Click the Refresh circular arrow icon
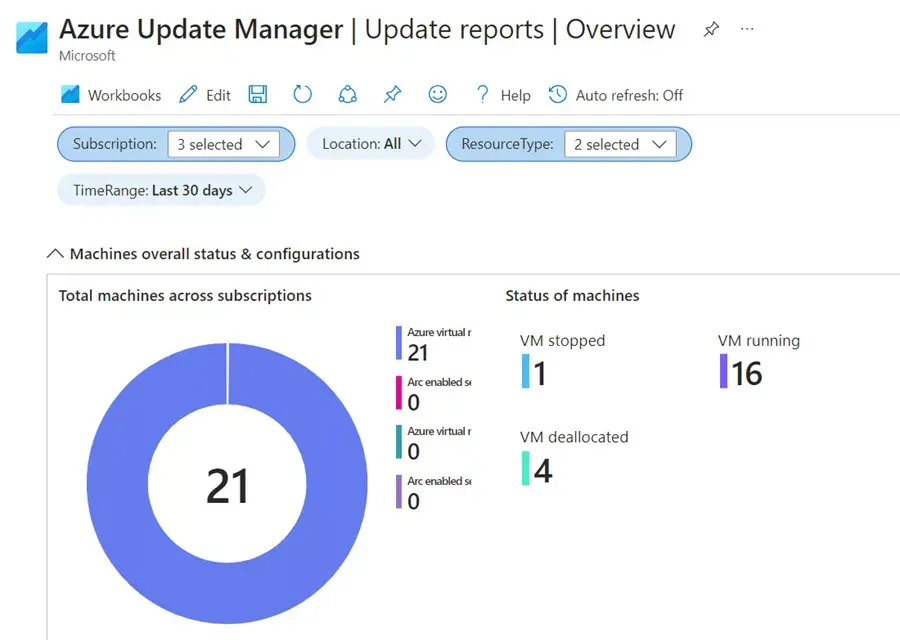The width and height of the screenshot is (900, 640). (302, 94)
